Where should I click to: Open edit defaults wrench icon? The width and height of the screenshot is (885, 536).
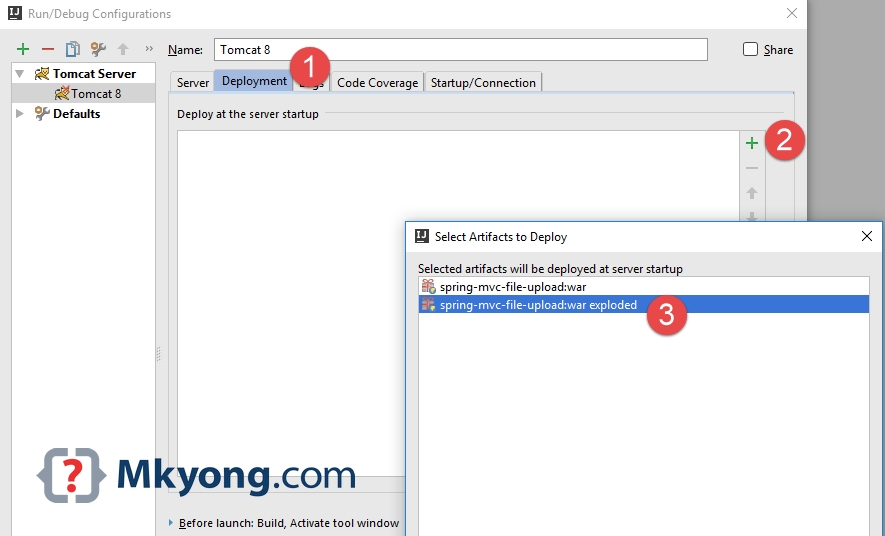click(98, 49)
